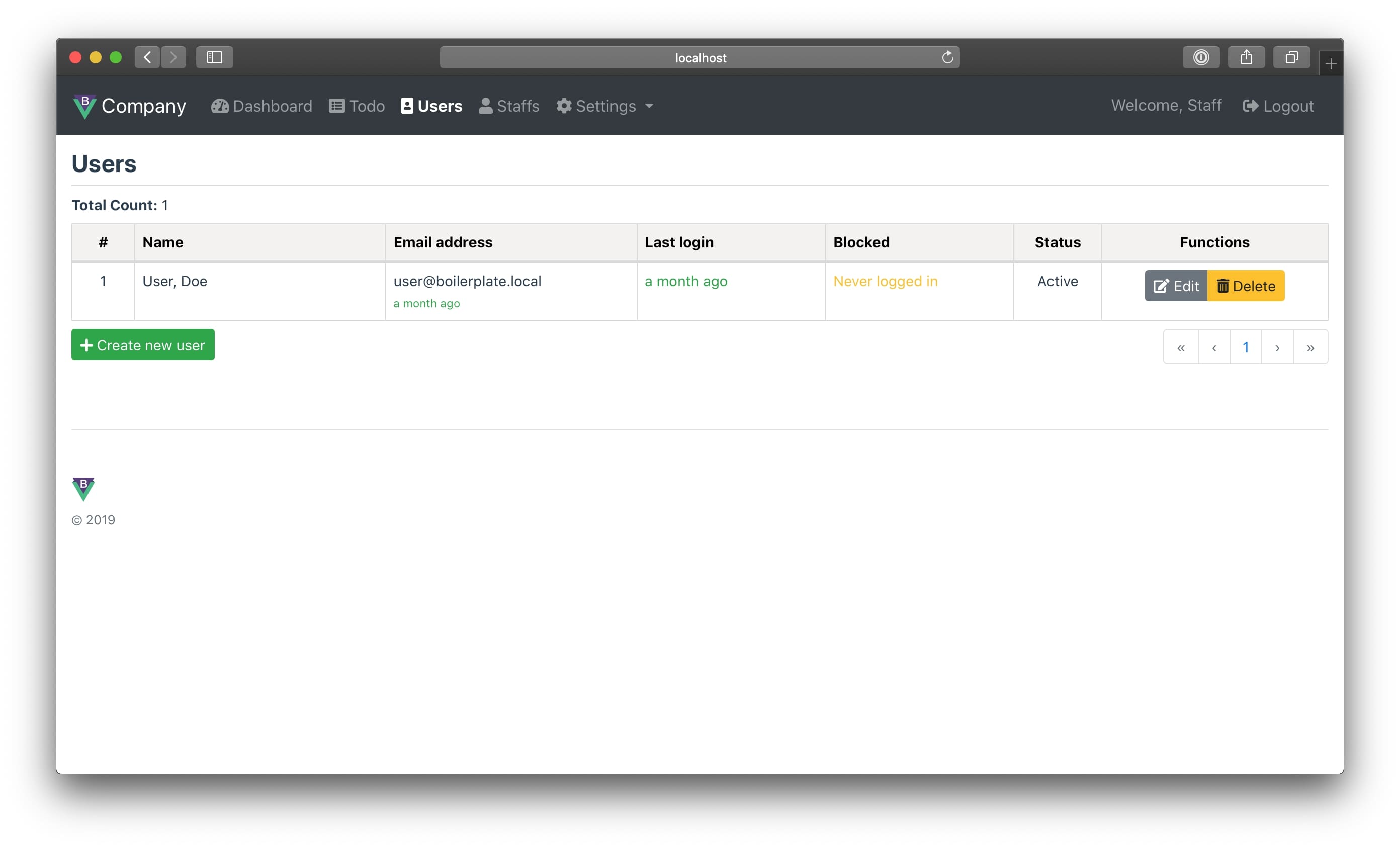Image resolution: width=1400 pixels, height=848 pixels.
Task: Click the Logout link
Action: (x=1278, y=106)
